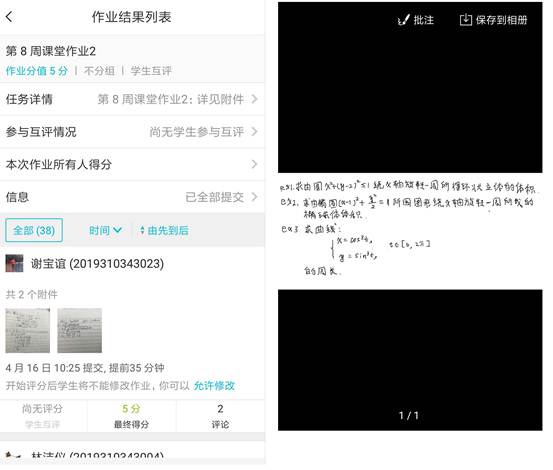Select student name 谢宝谊 (2019310343023)
This screenshot has height=470, width=553.
point(97,264)
